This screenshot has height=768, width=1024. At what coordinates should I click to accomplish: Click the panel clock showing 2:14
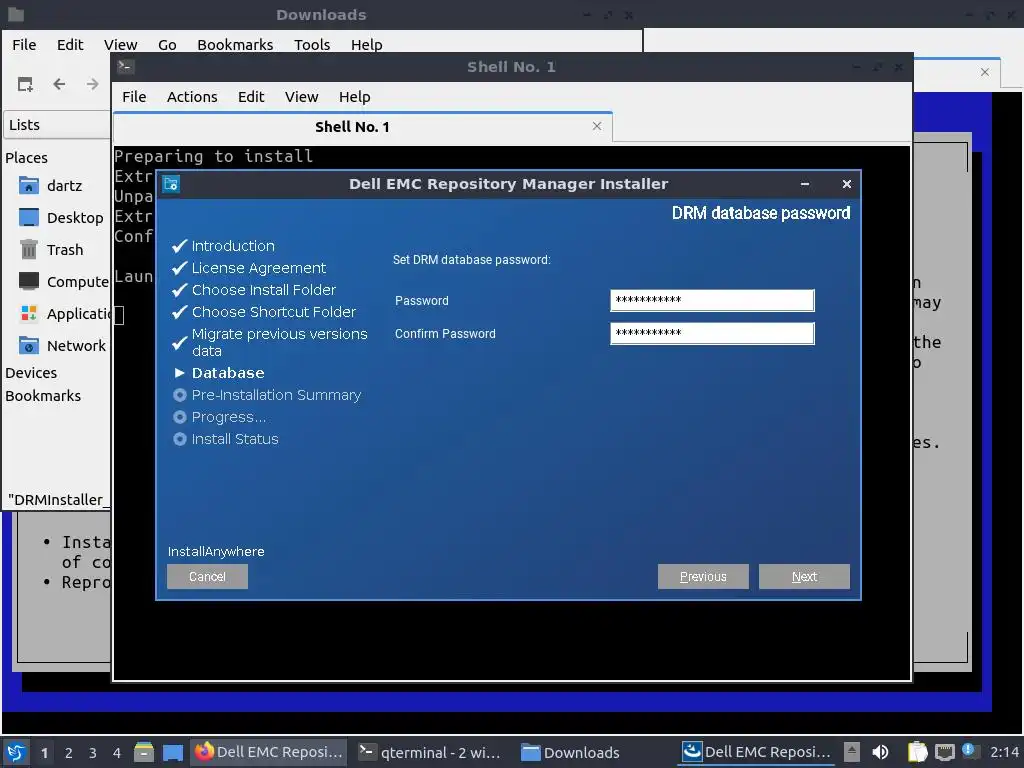pyautogui.click(x=1004, y=752)
